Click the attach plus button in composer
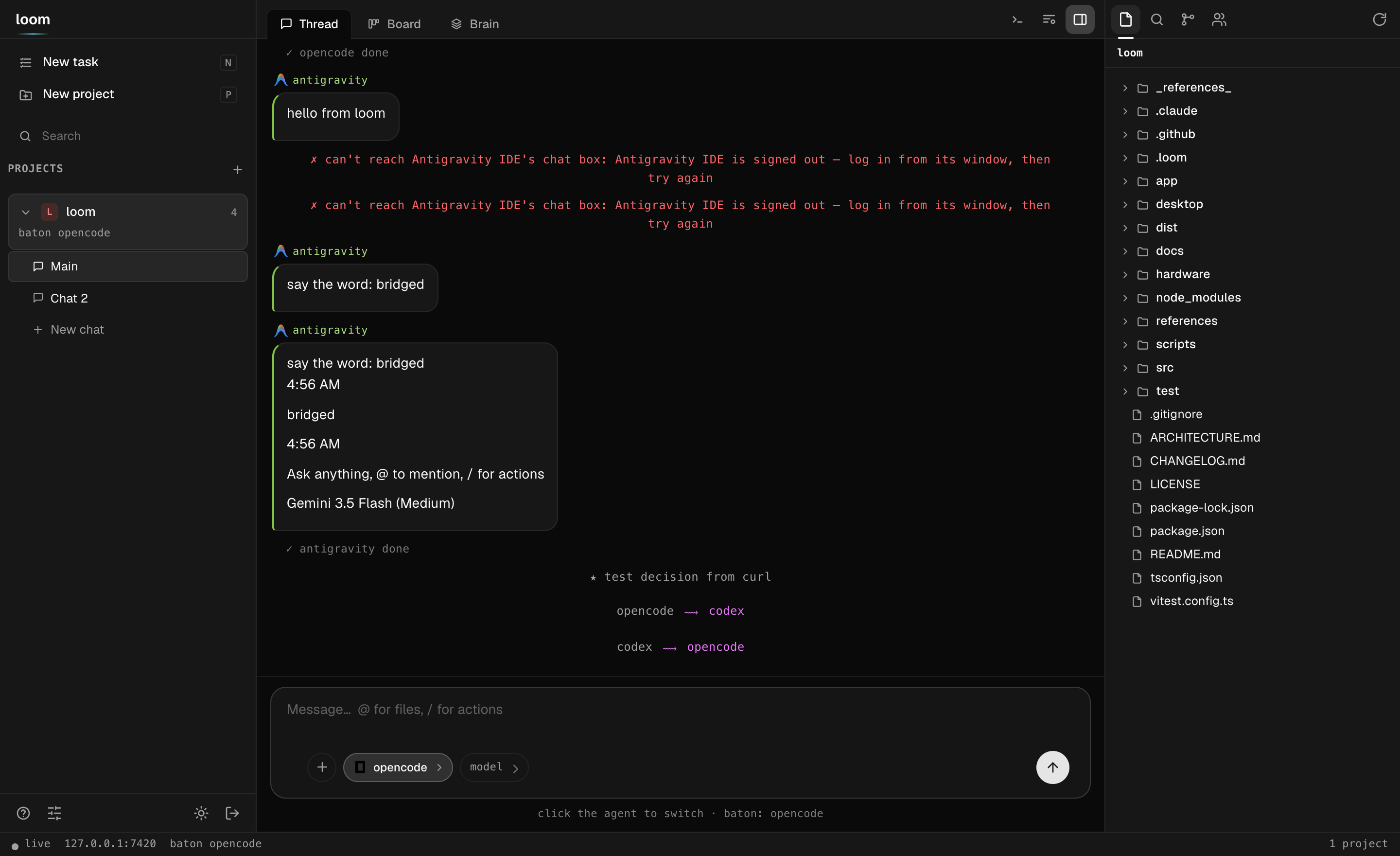 [322, 767]
